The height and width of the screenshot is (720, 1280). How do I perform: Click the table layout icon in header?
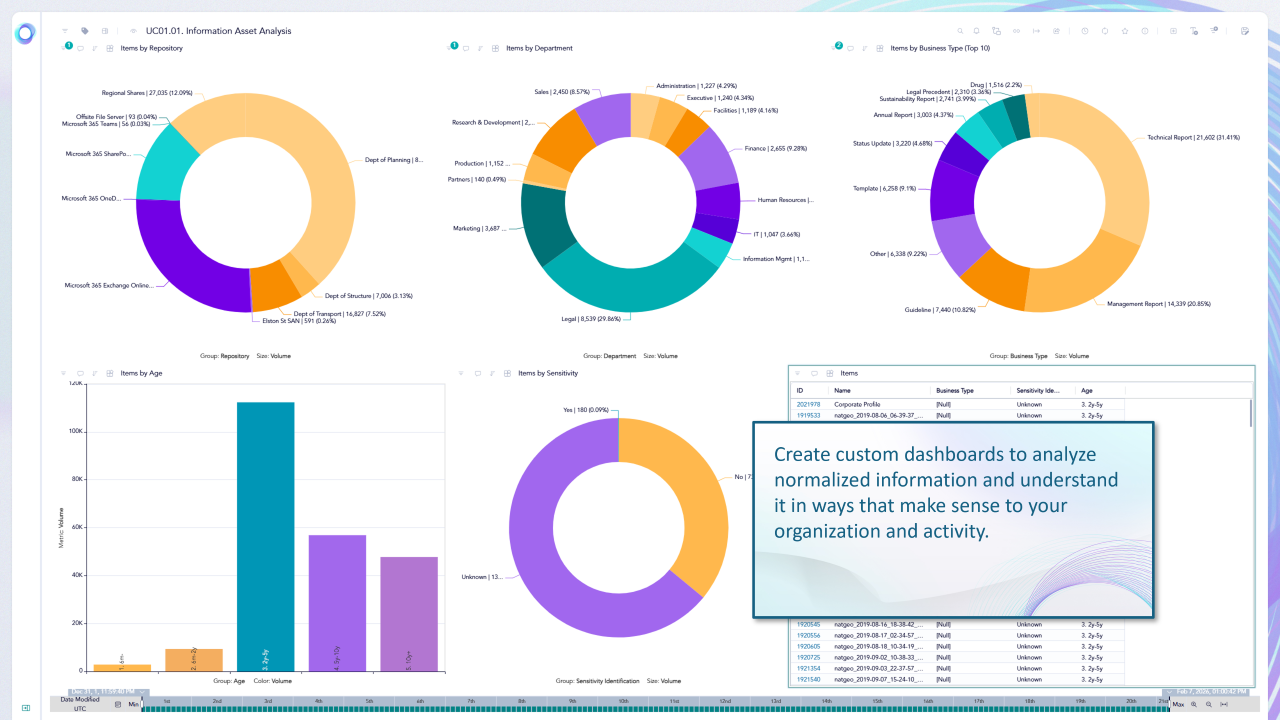(105, 31)
